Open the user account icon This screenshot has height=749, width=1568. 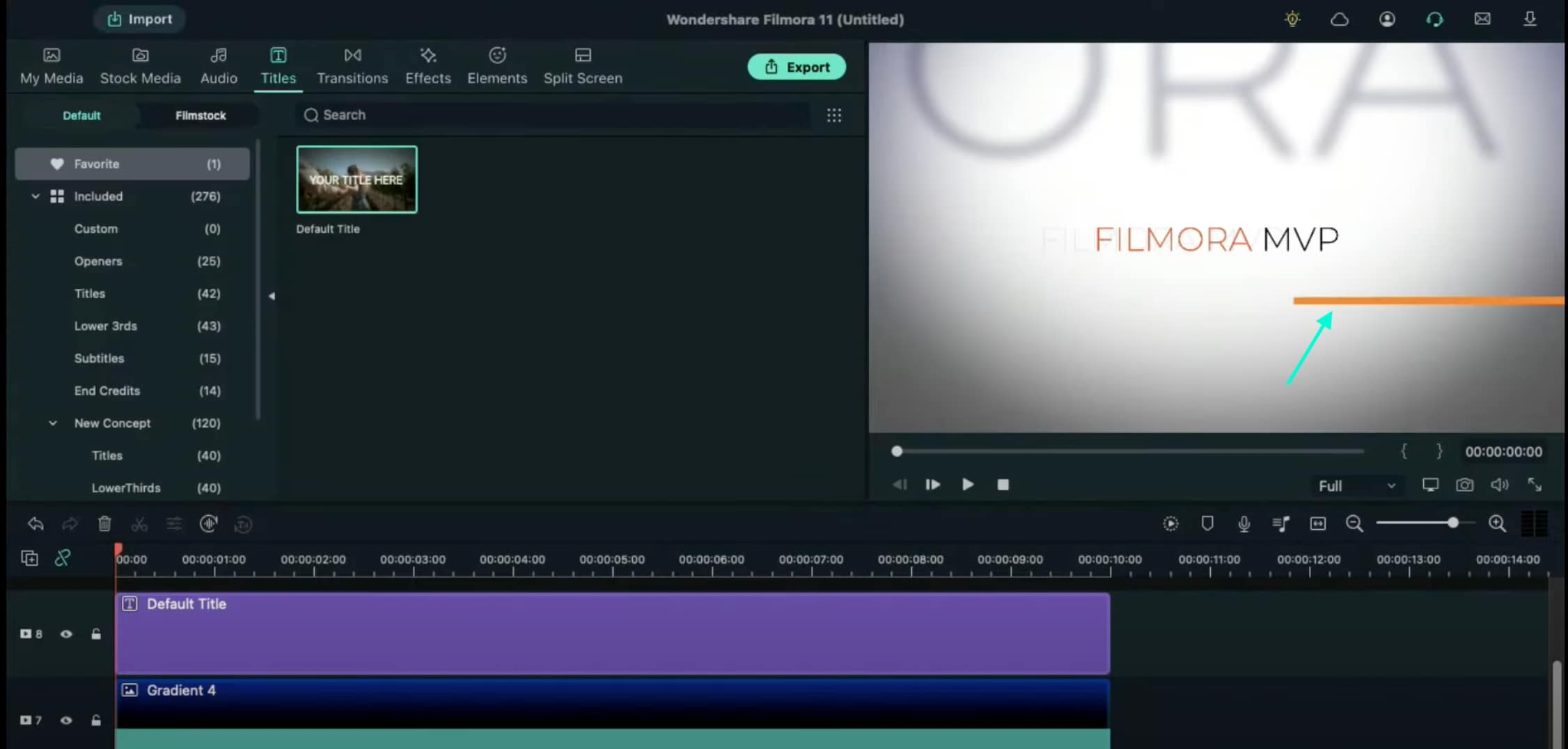[x=1387, y=19]
